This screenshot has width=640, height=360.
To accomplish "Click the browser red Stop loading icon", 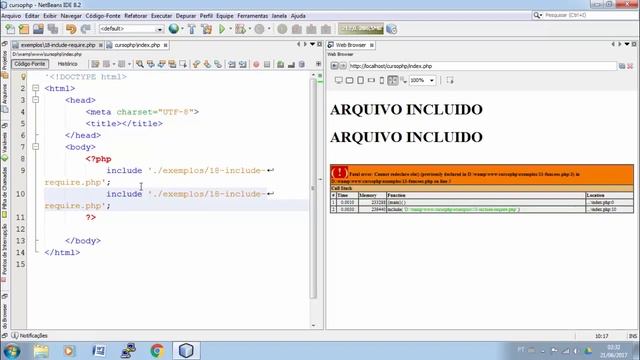I will point(630,66).
